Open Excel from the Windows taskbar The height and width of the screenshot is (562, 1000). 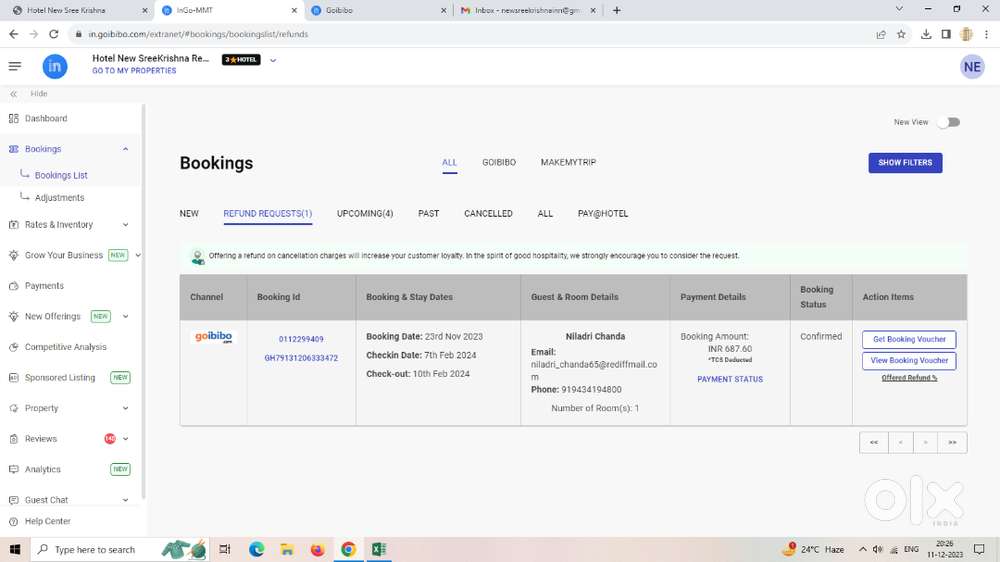click(379, 549)
